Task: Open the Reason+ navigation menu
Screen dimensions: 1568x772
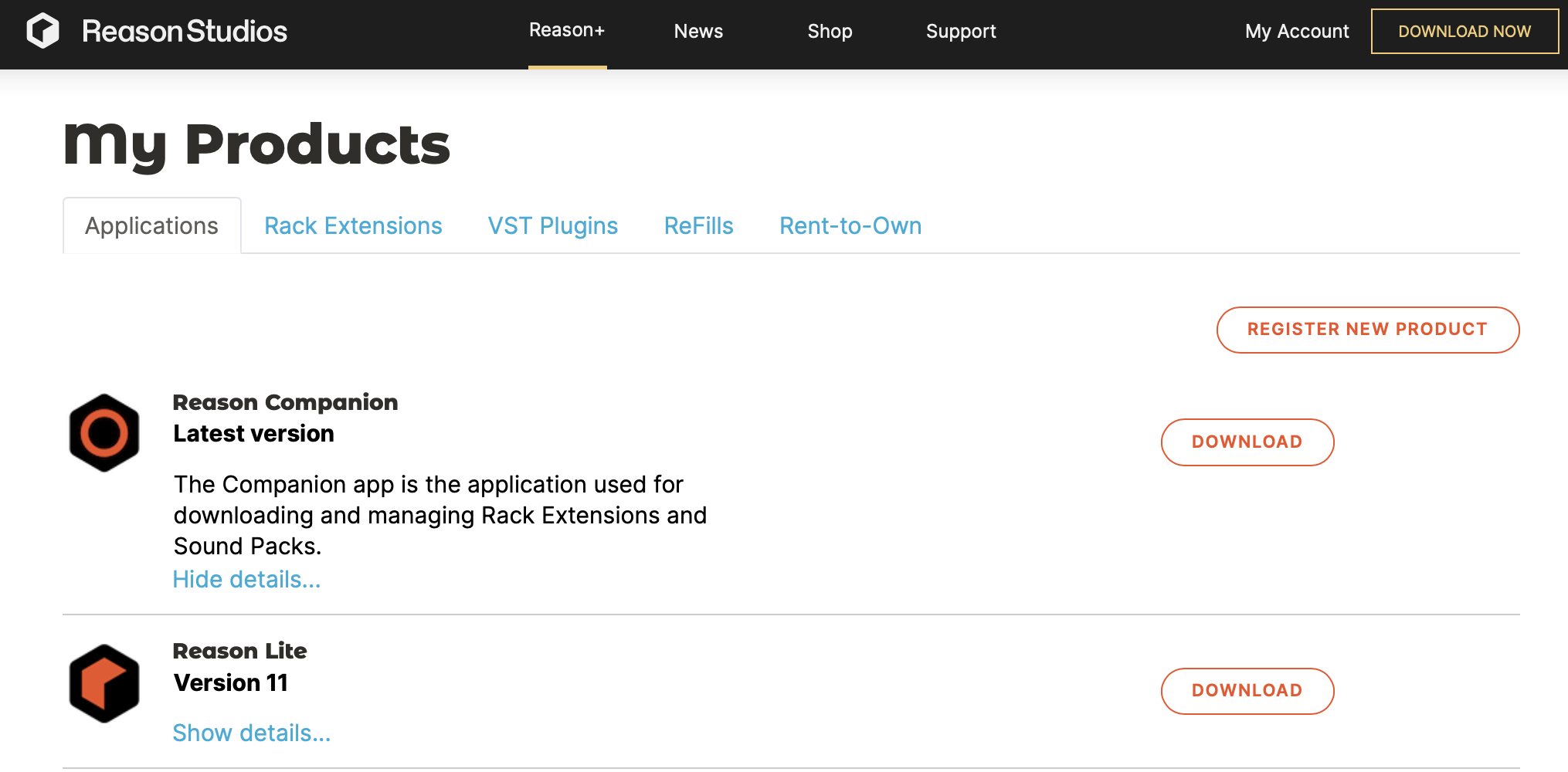Action: click(x=567, y=30)
